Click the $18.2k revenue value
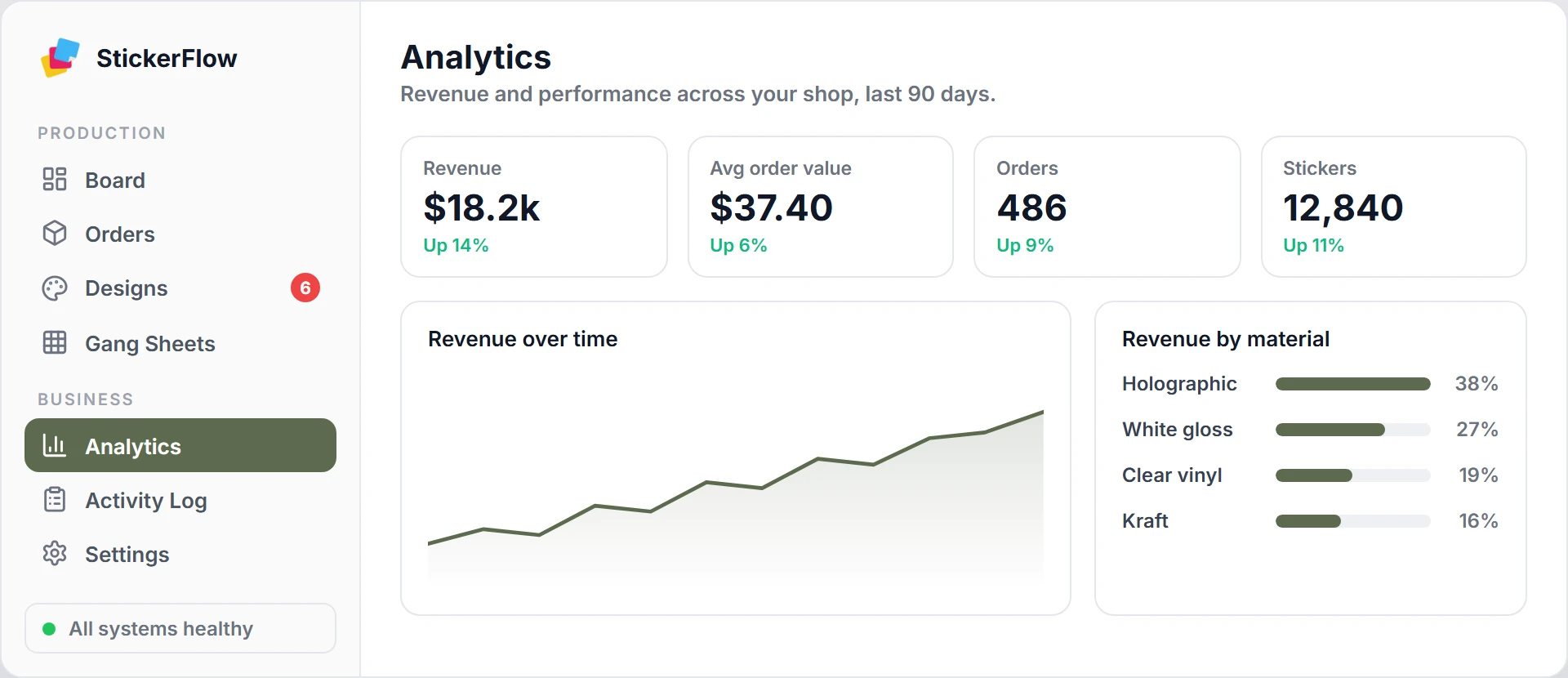 [x=481, y=207]
